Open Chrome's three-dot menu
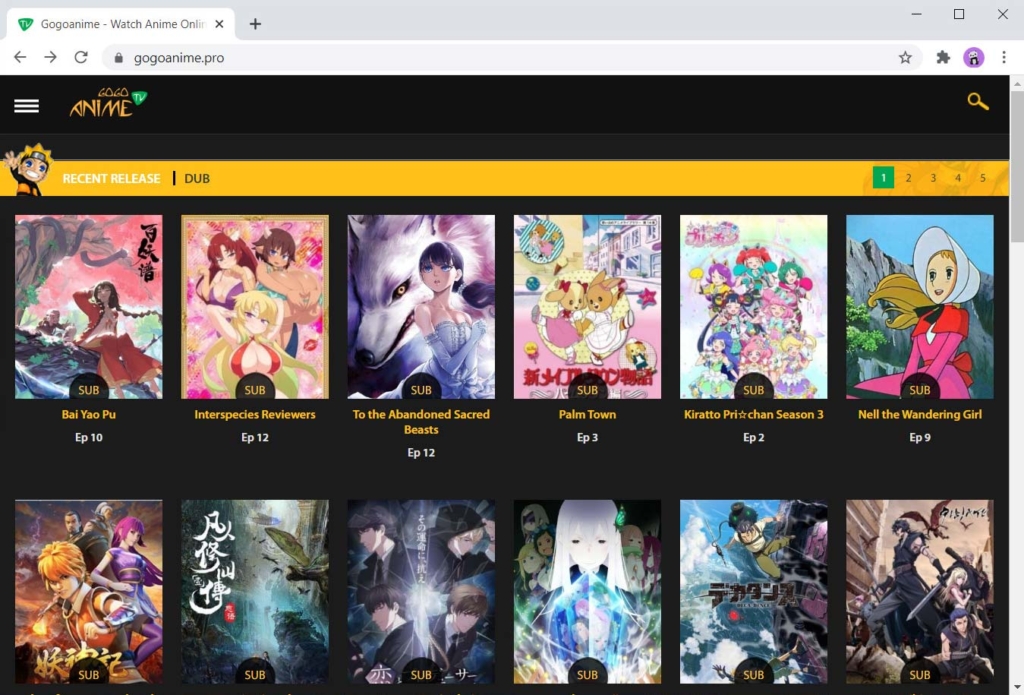1024x695 pixels. [1004, 57]
